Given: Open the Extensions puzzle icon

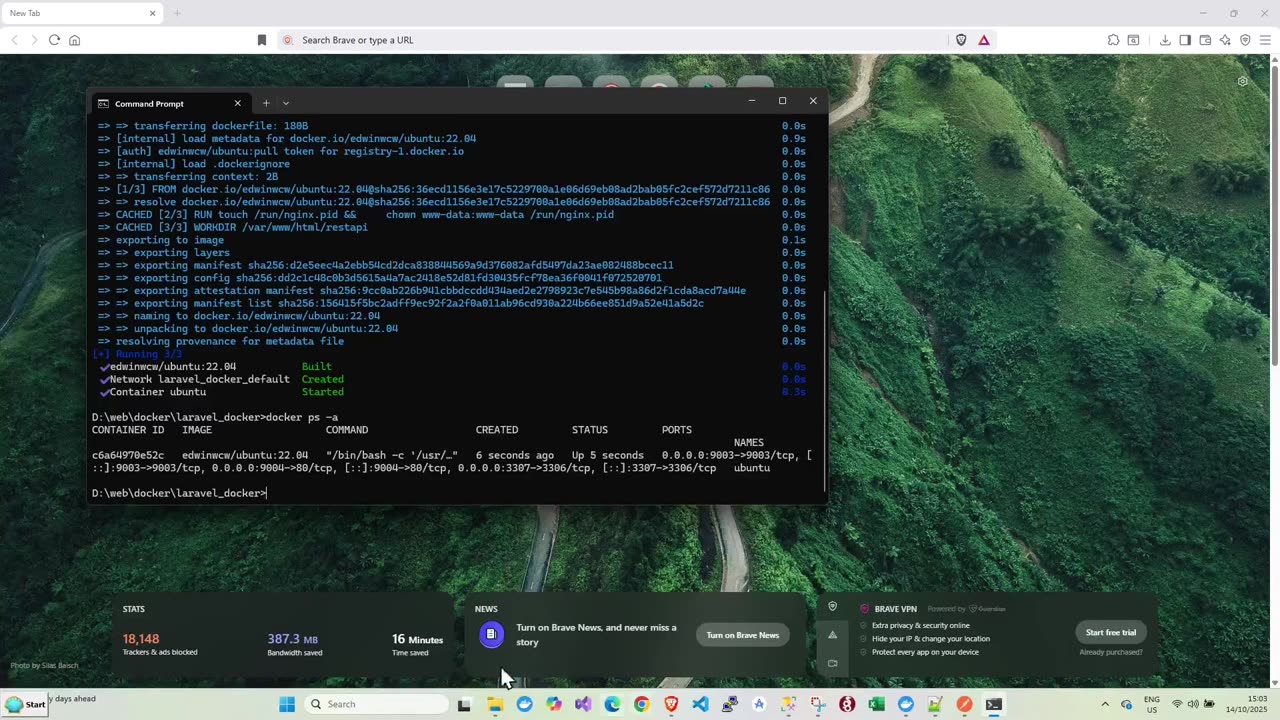Looking at the screenshot, I should coord(1113,40).
